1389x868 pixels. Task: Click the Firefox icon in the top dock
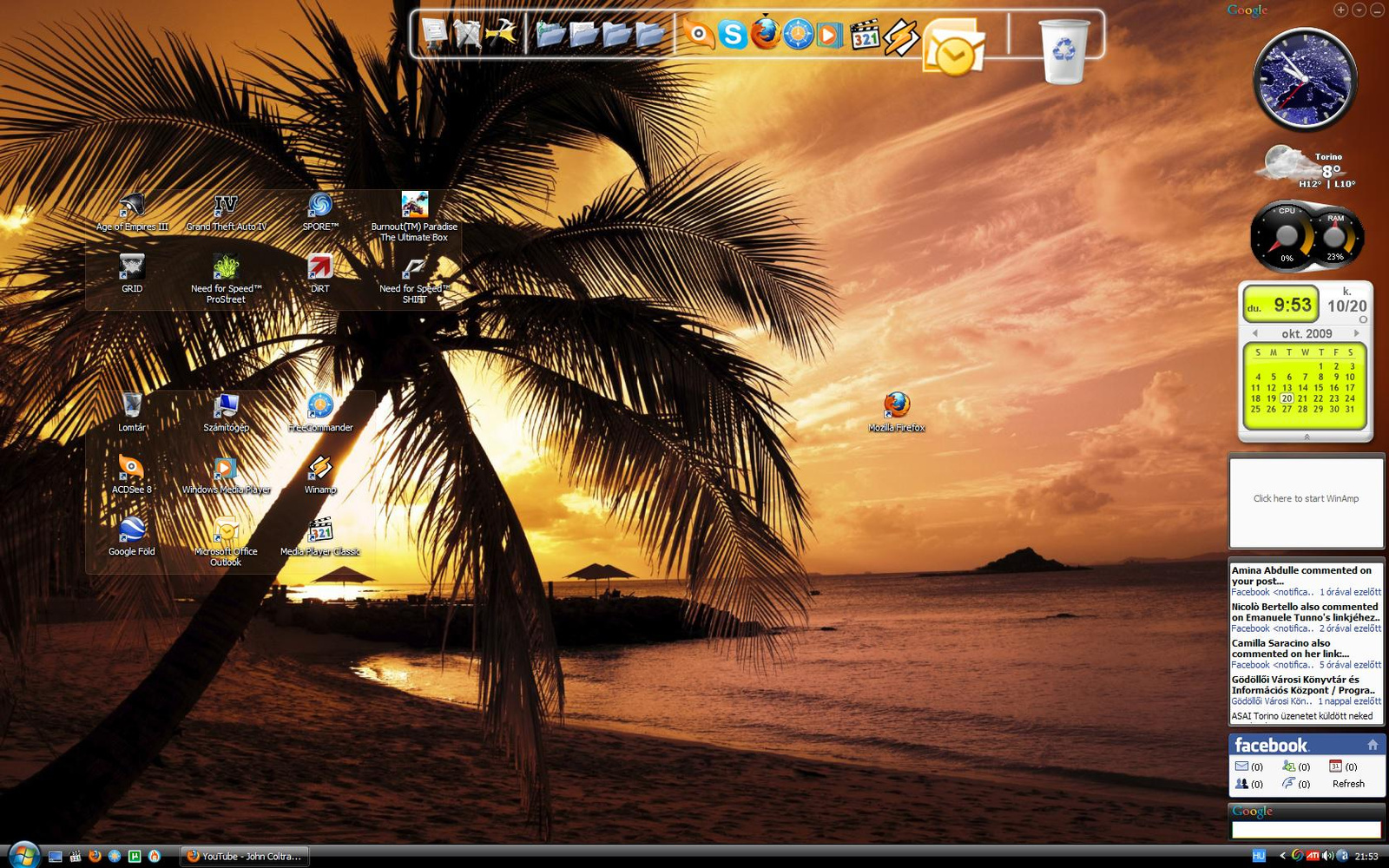pos(765,33)
